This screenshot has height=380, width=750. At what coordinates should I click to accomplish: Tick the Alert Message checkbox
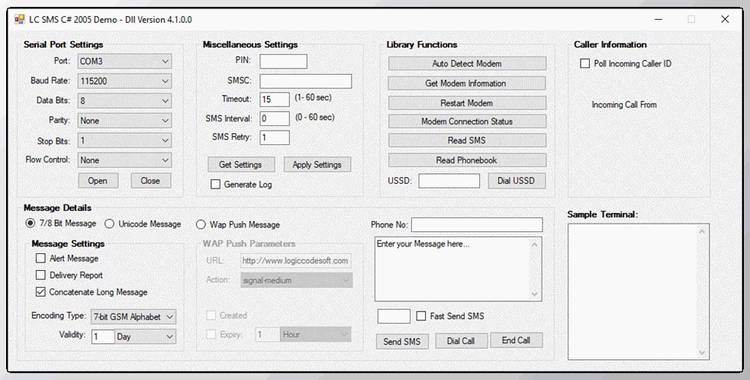(x=40, y=258)
